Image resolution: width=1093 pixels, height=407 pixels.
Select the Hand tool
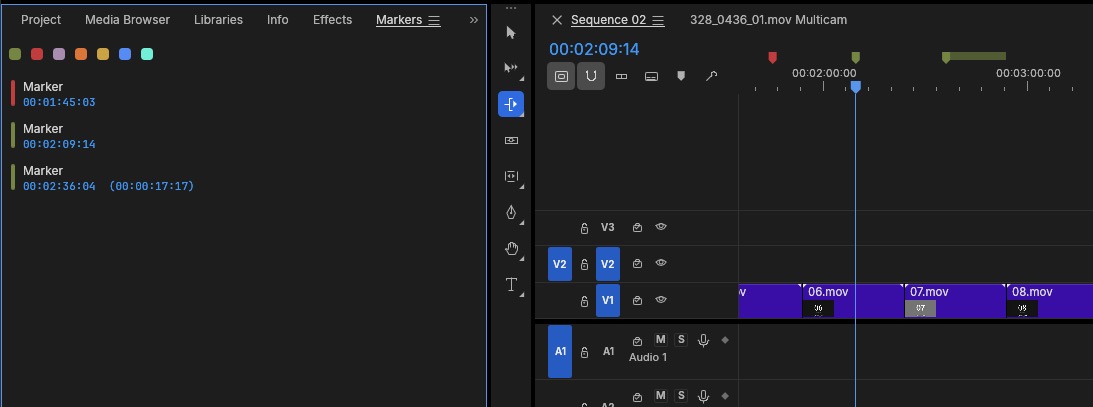pos(511,249)
